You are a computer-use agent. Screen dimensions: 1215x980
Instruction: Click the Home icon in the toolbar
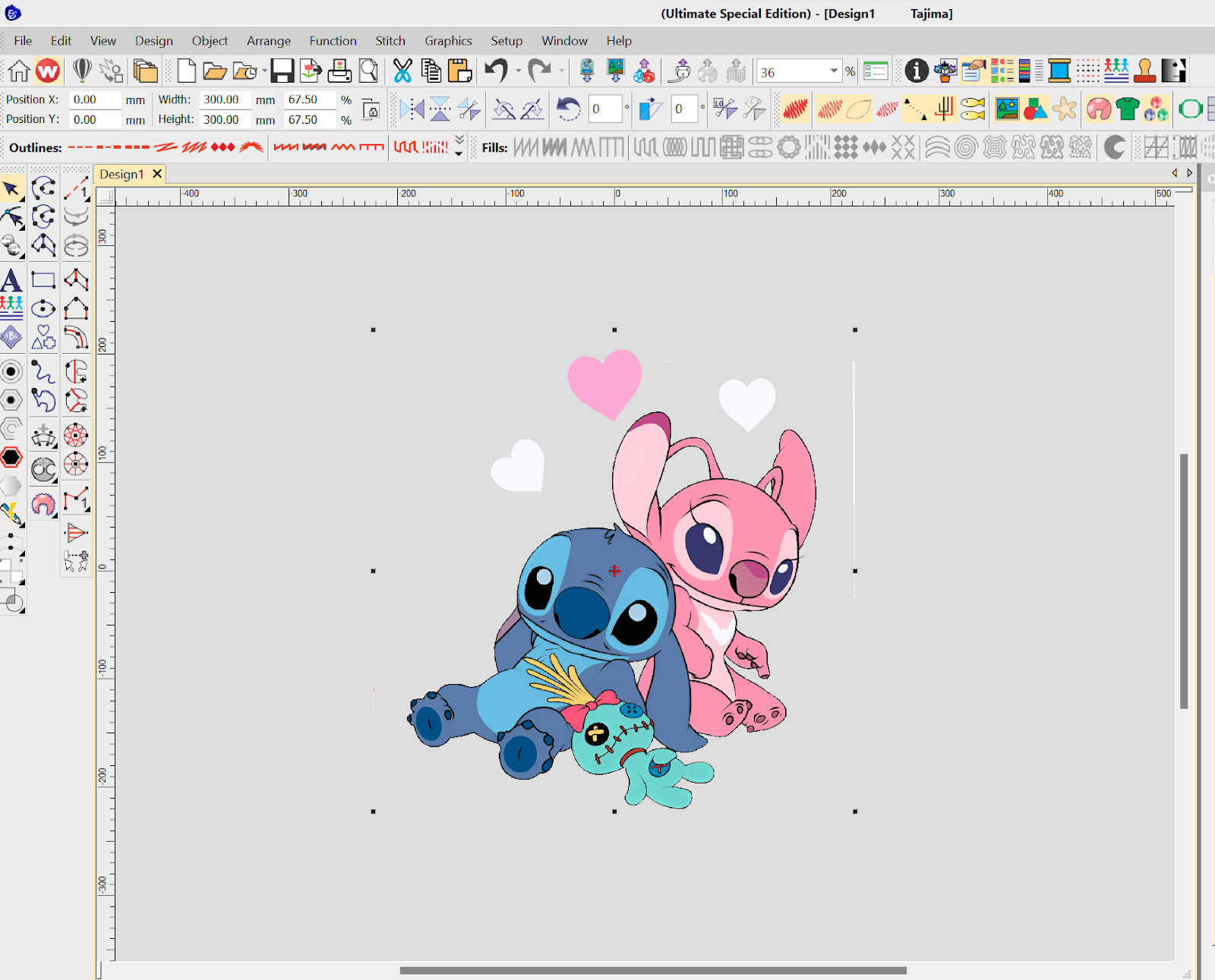click(19, 71)
